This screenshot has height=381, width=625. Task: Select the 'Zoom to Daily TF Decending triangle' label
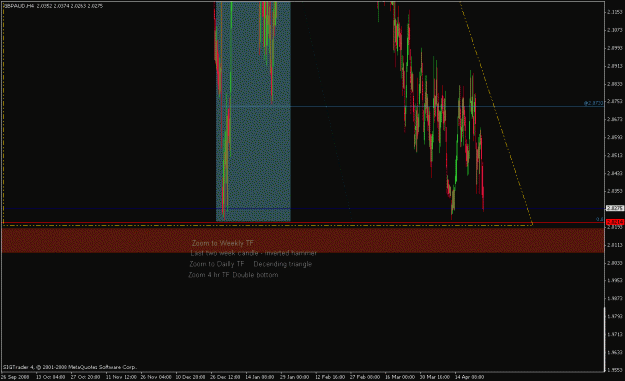[250, 264]
